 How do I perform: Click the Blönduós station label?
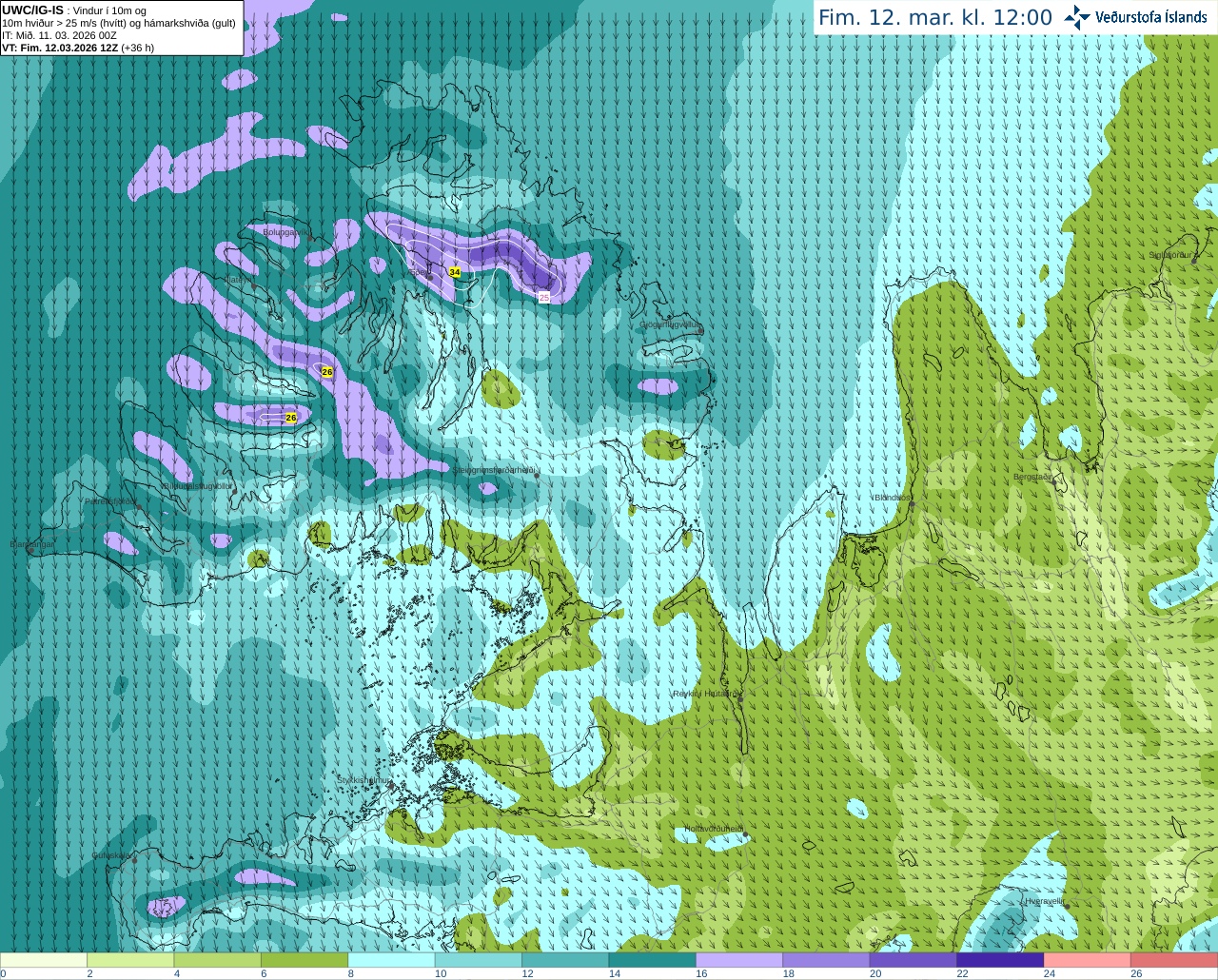[893, 498]
